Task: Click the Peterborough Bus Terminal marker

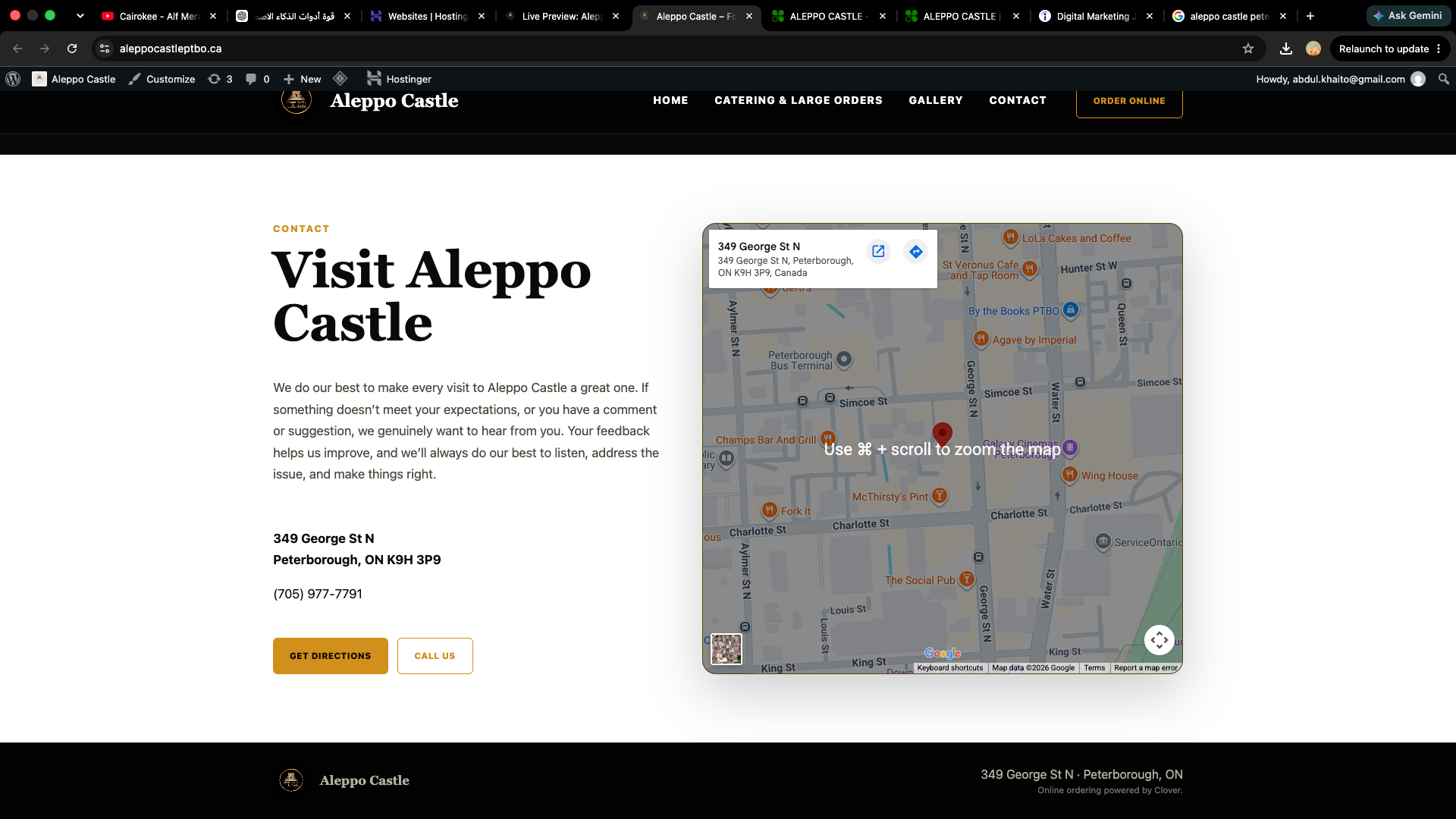Action: pyautogui.click(x=843, y=359)
